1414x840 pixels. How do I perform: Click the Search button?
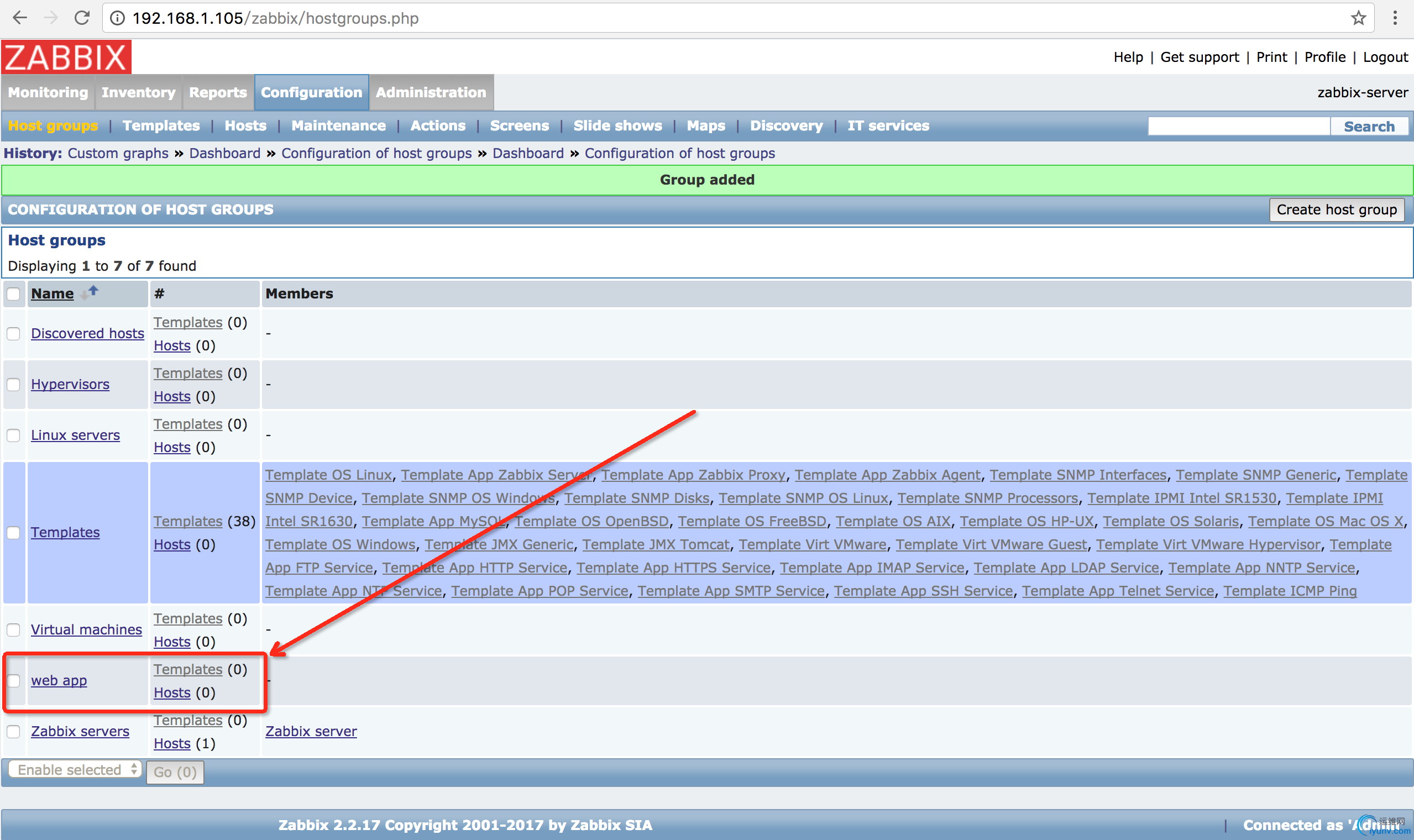click(x=1369, y=126)
